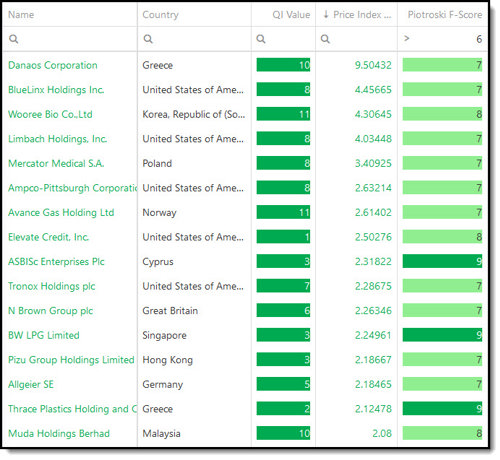Click price index value 2.24961

click(x=373, y=335)
